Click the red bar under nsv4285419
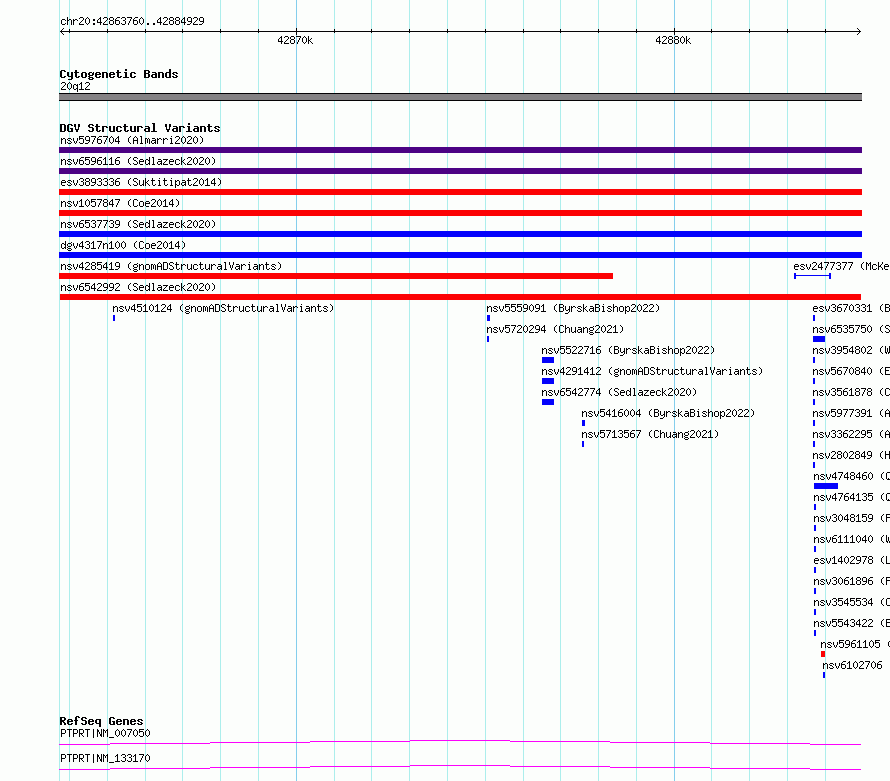The width and height of the screenshot is (890, 781). (x=336, y=276)
